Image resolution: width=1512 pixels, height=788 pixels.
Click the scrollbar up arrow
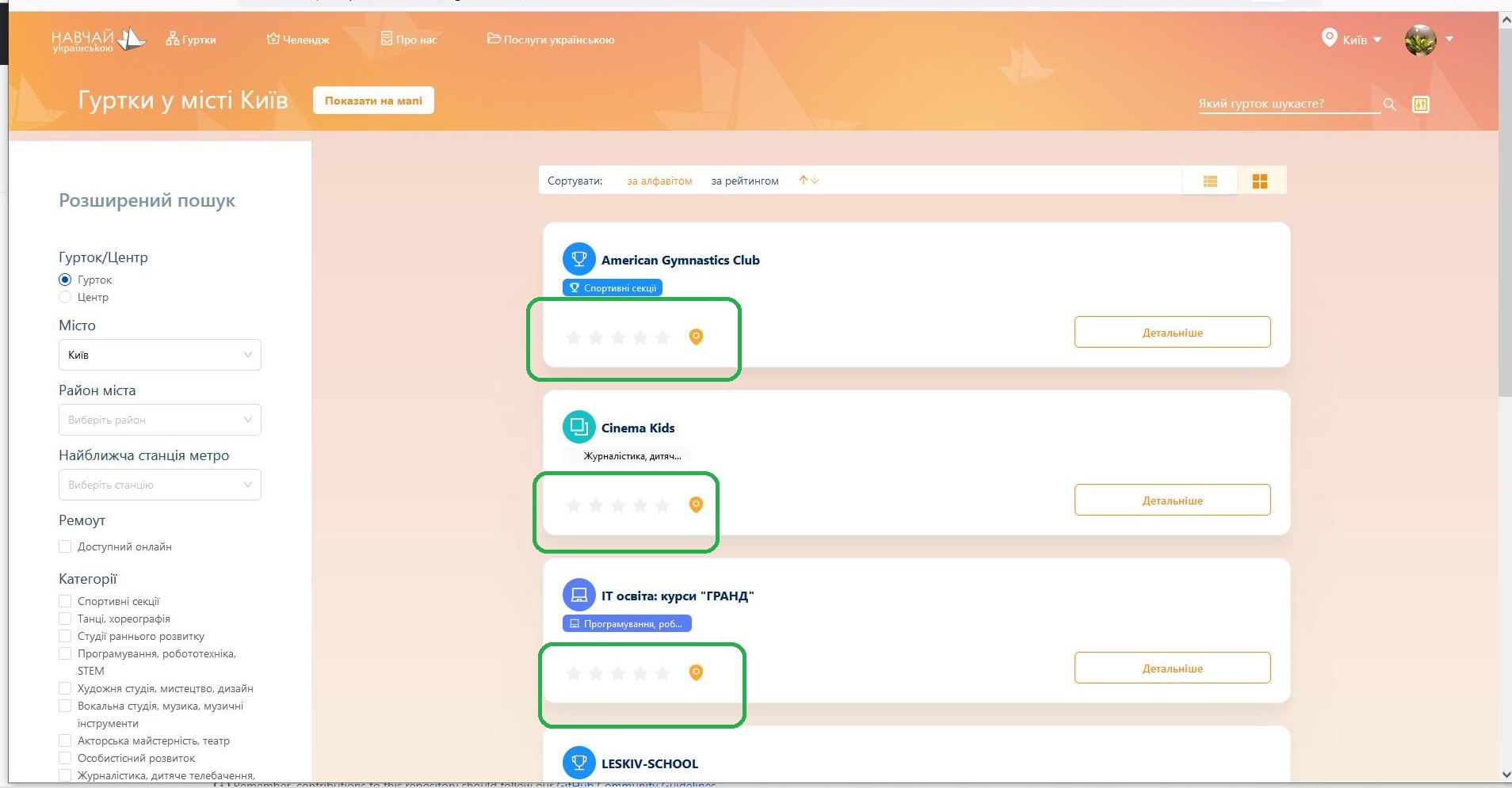click(1505, 21)
